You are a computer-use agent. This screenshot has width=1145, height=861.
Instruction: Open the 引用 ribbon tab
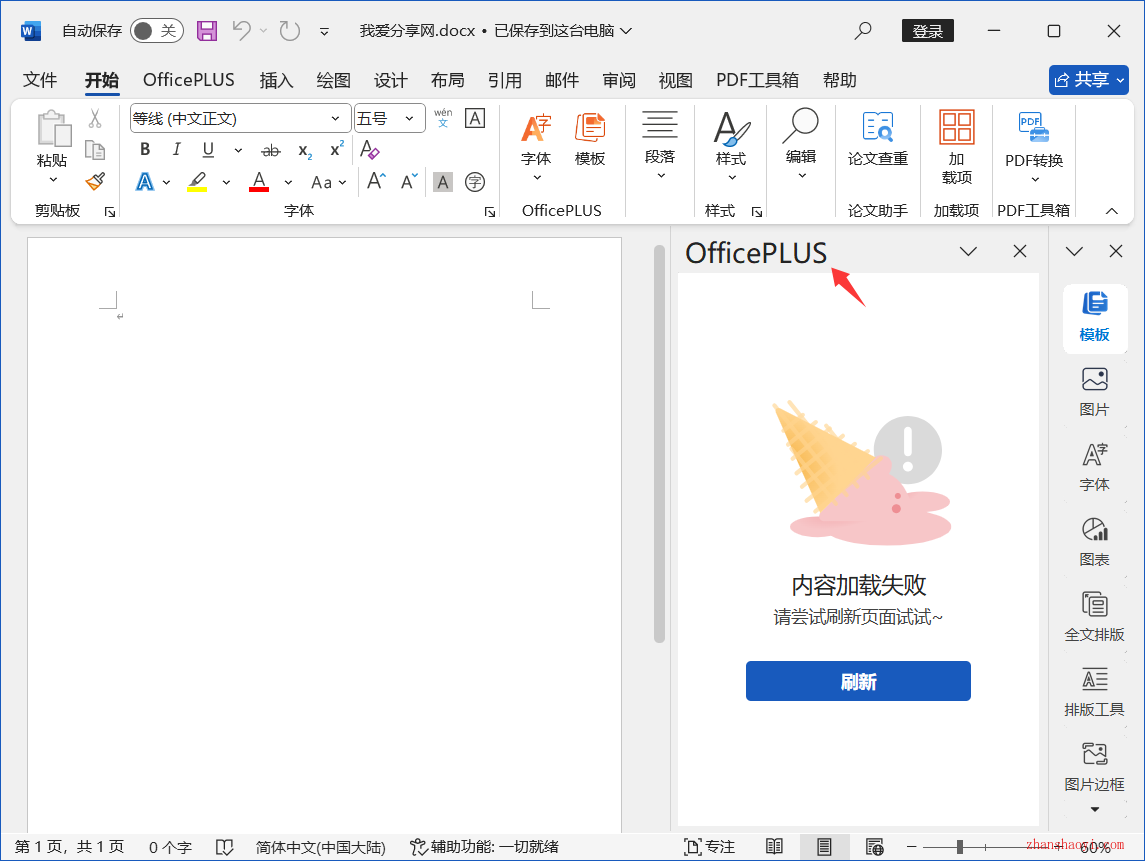coord(505,80)
